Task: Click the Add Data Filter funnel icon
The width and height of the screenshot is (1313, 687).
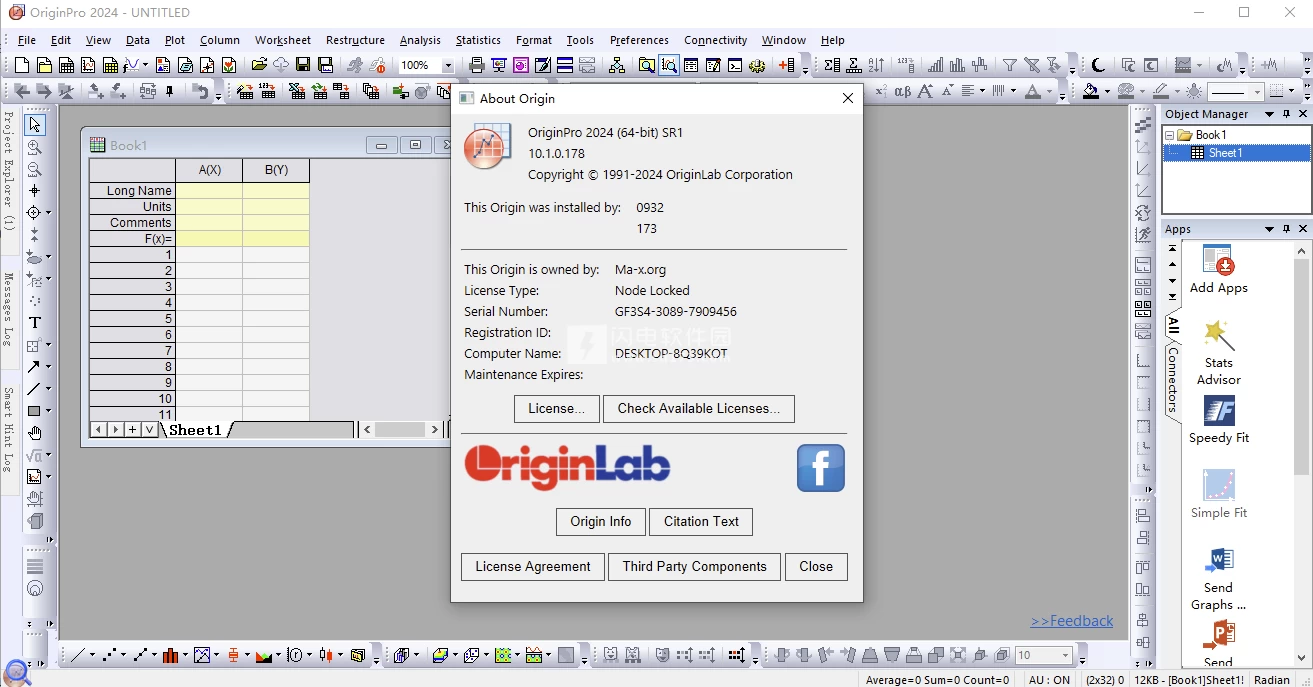Action: point(1010,66)
